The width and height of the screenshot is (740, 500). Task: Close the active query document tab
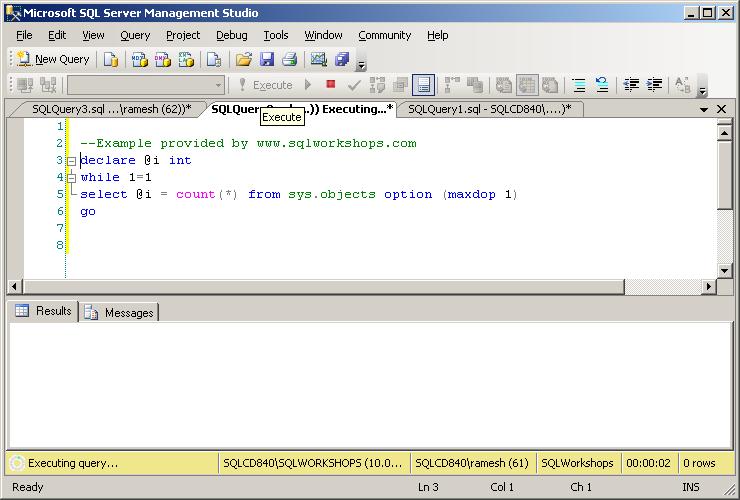(x=722, y=109)
